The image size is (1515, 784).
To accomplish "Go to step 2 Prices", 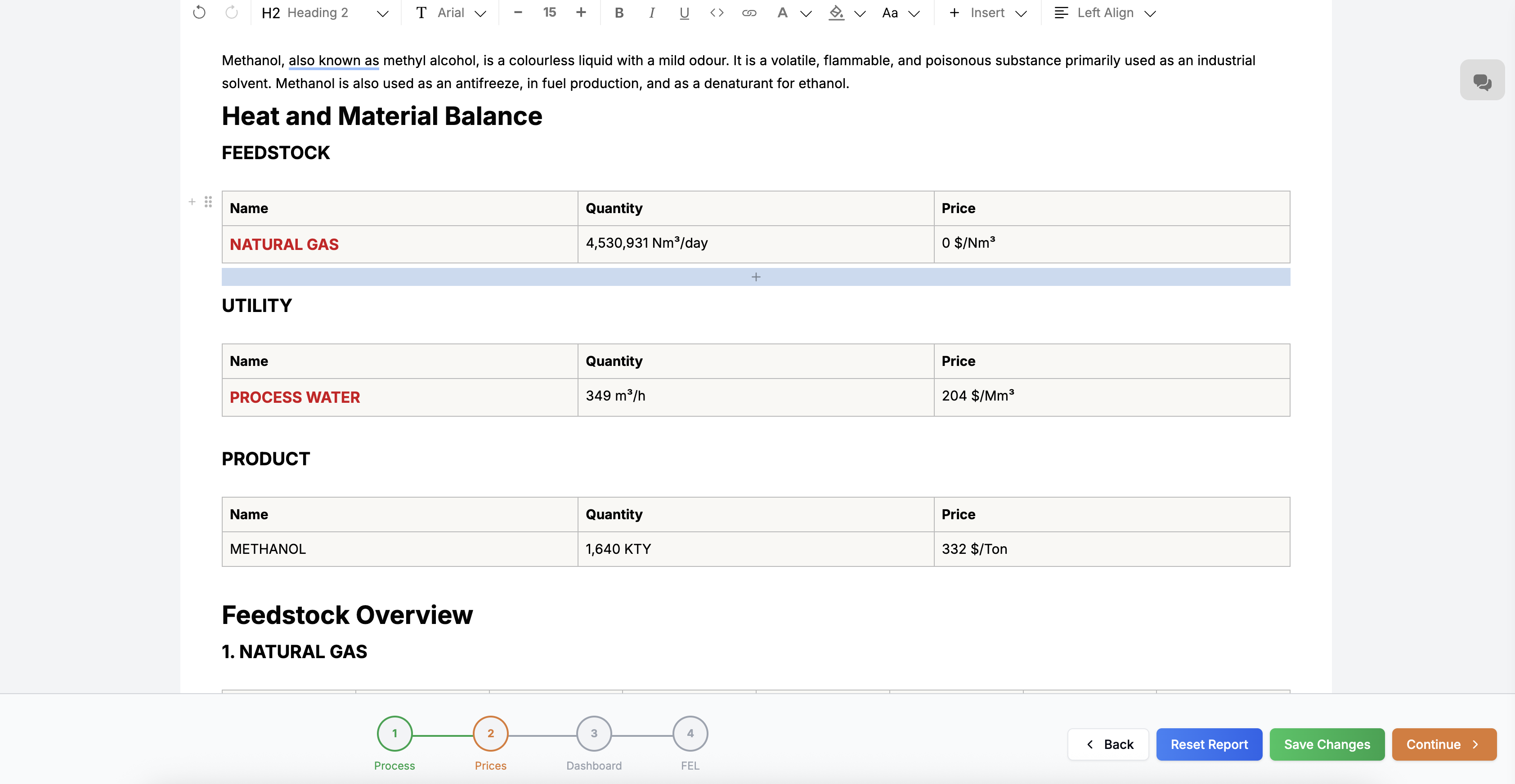I will pyautogui.click(x=490, y=734).
